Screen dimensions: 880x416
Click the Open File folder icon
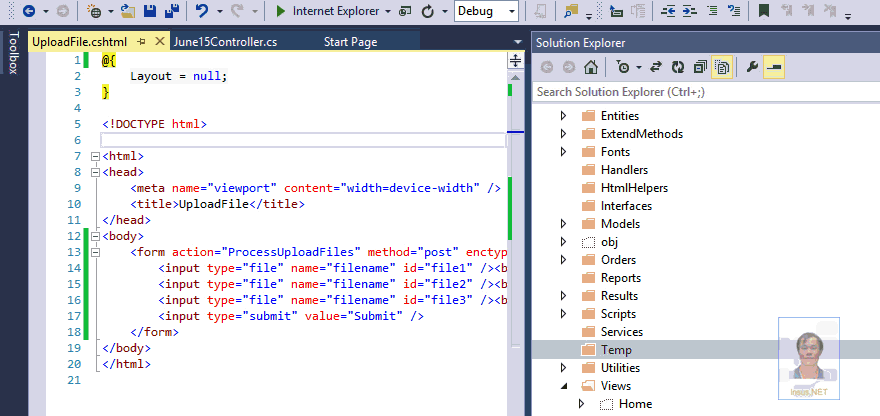pyautogui.click(x=129, y=11)
